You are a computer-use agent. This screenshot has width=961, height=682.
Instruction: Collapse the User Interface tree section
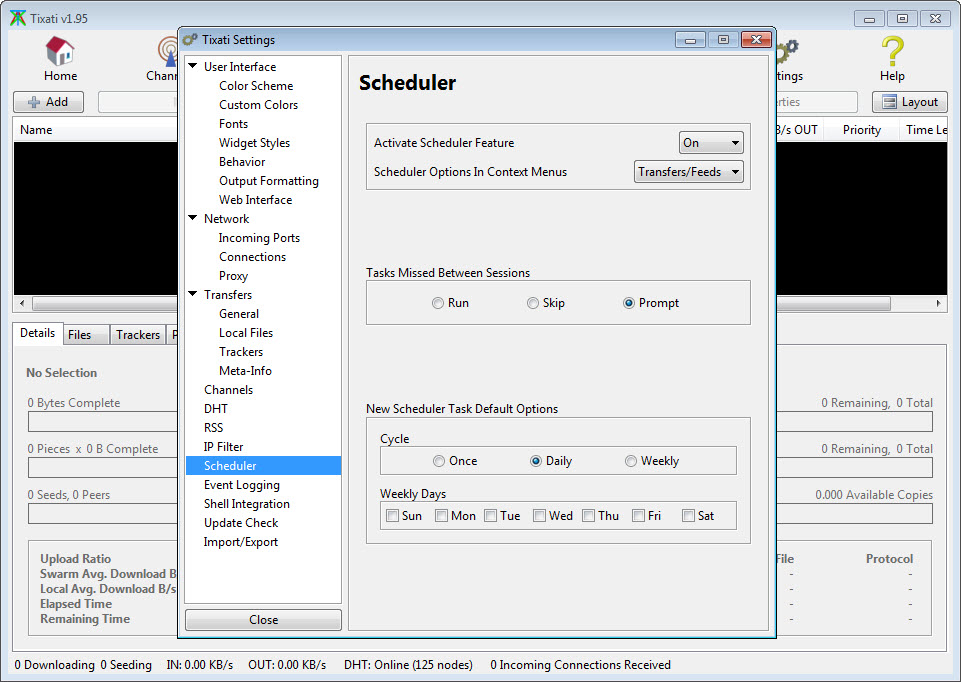coord(192,66)
